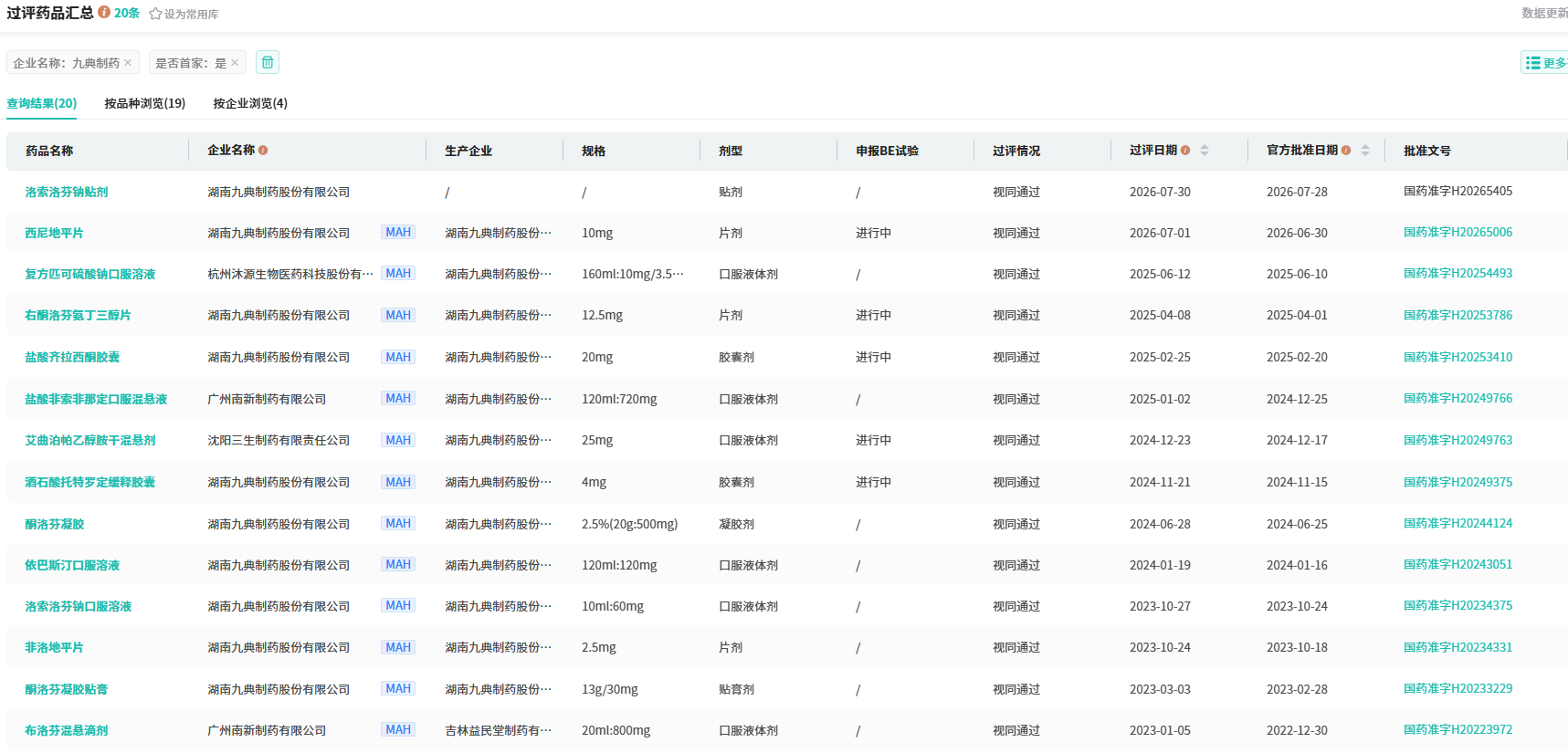Click the MAH badge in the 盐酸非索非那定口服混悬液 row
Viewport: 1568px width, 753px height.
[398, 399]
